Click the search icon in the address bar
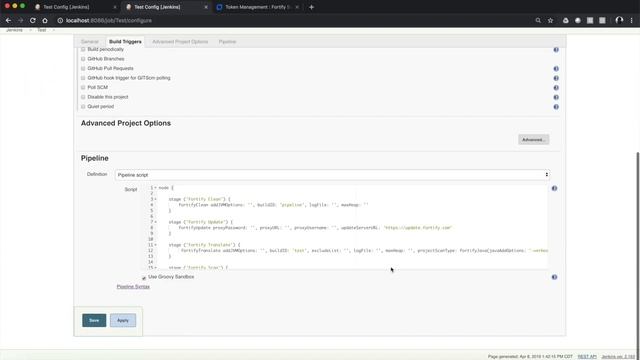The image size is (640, 360). (x=538, y=20)
